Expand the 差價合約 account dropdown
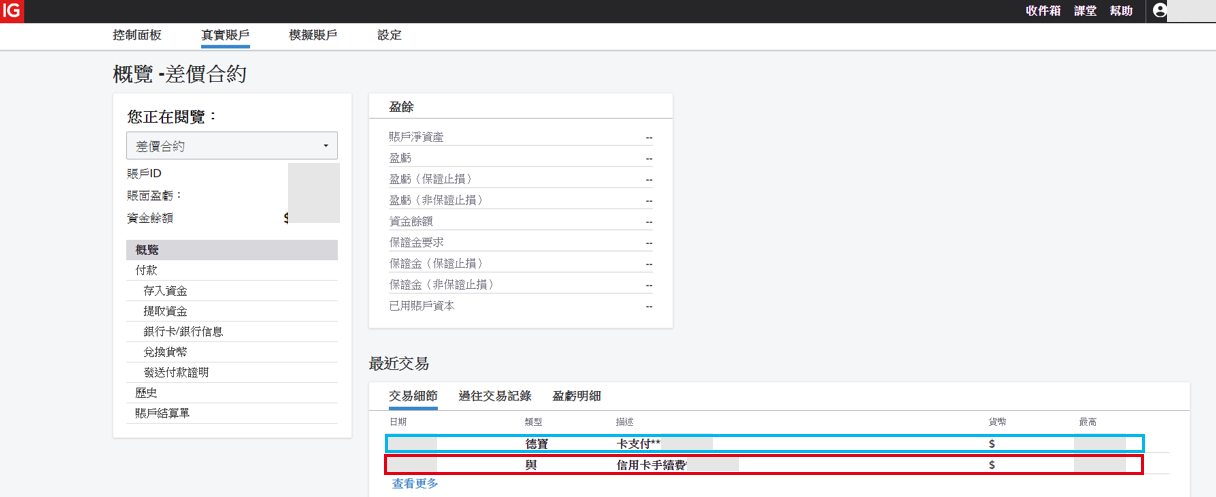Viewport: 1216px width, 497px height. coord(232,146)
